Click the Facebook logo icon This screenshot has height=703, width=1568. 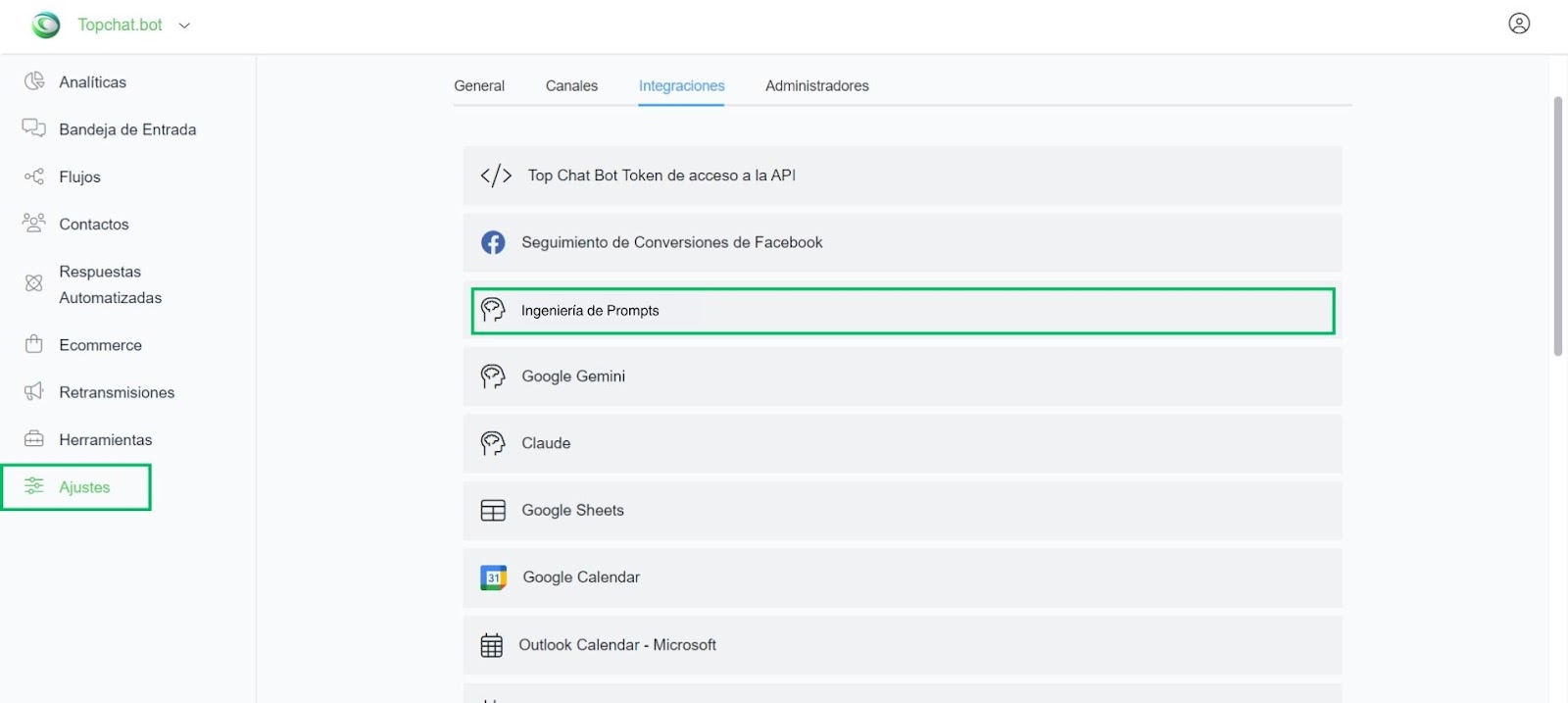[x=493, y=242]
